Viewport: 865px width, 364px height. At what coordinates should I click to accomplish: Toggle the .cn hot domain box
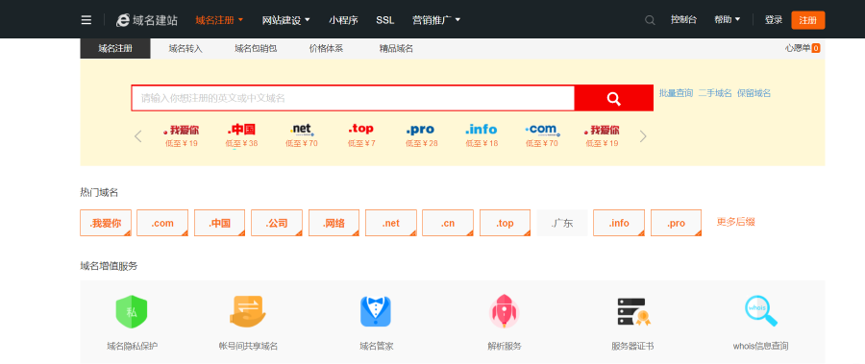pyautogui.click(x=448, y=223)
